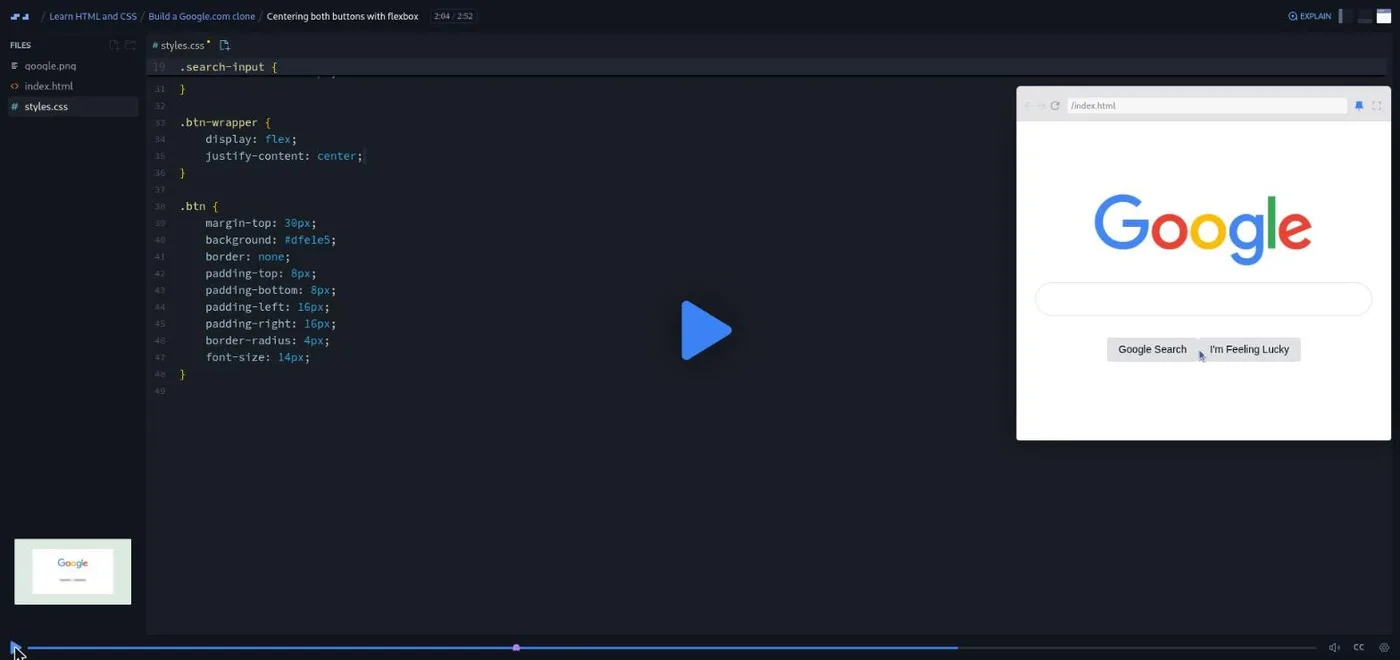Go forward in the mini browser
1400x660 pixels.
pyautogui.click(x=1041, y=105)
